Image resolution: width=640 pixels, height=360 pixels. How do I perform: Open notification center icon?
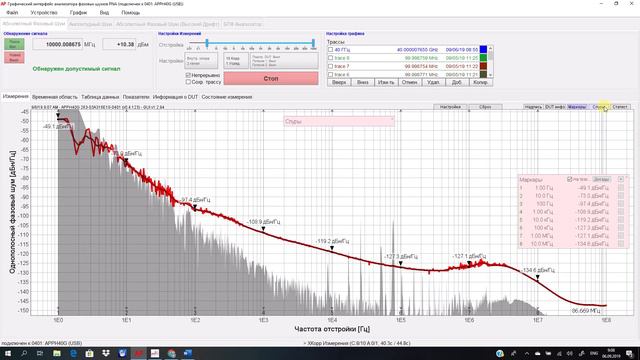click(x=630, y=353)
